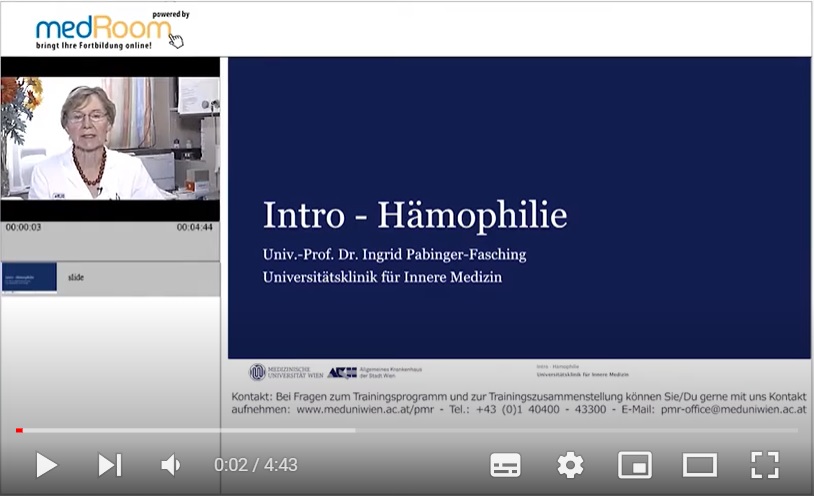Image resolution: width=814 pixels, height=496 pixels.
Task: Skip to the next video
Action: click(x=109, y=464)
